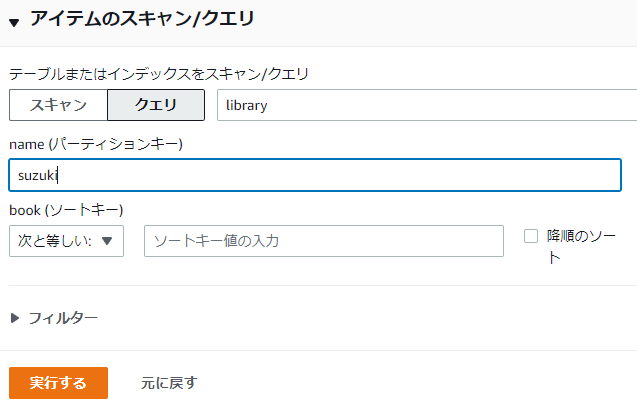Click the 降順のソート label text
The width and height of the screenshot is (637, 411).
(580, 236)
